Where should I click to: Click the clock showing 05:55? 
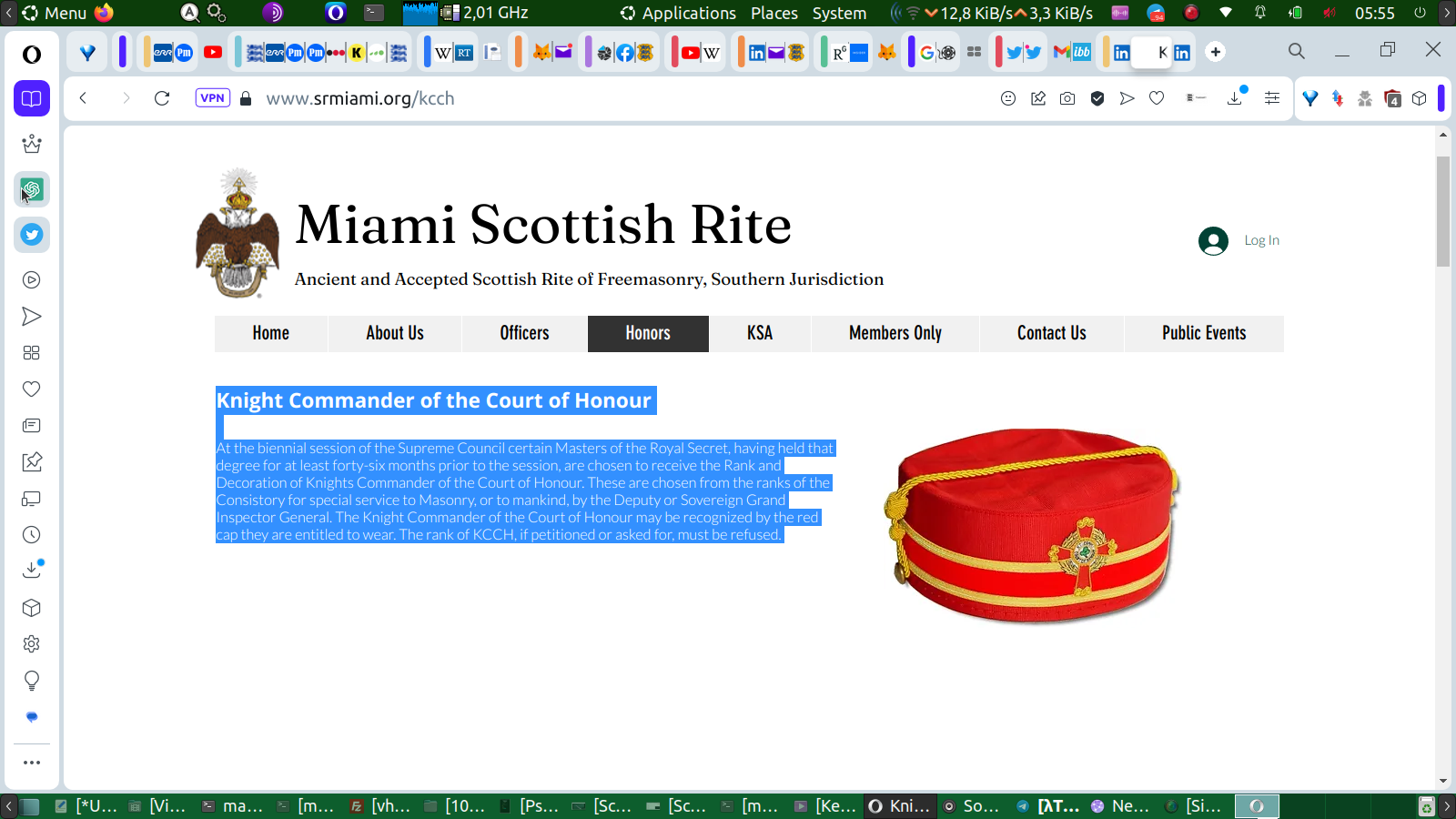1374,13
